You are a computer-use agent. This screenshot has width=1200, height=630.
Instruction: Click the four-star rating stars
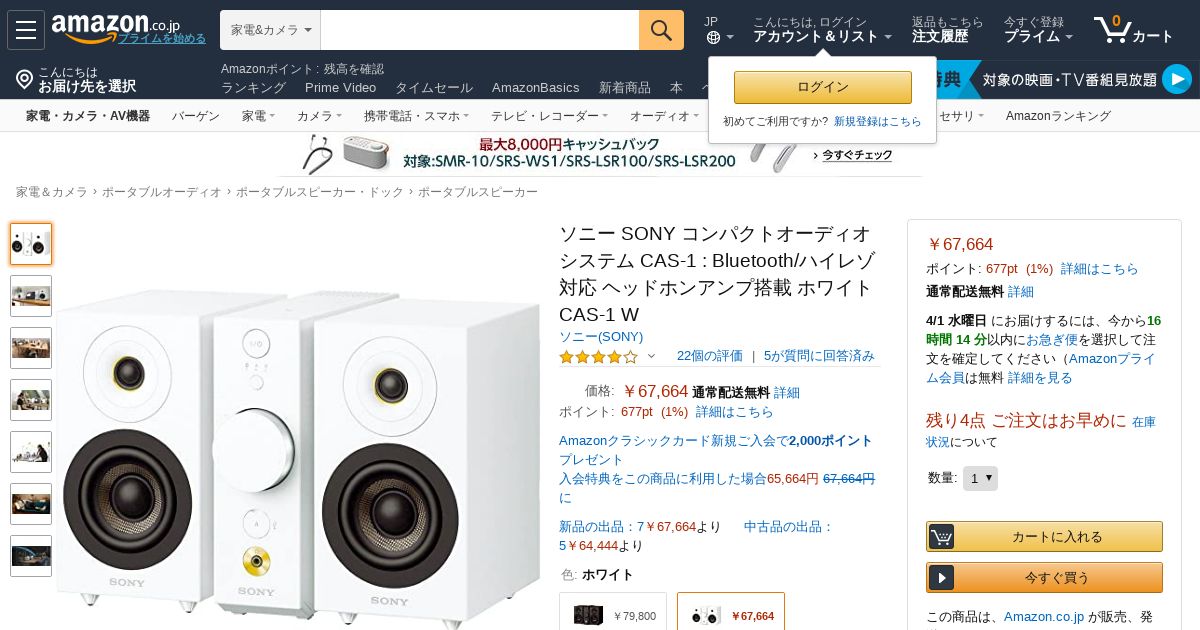(598, 356)
